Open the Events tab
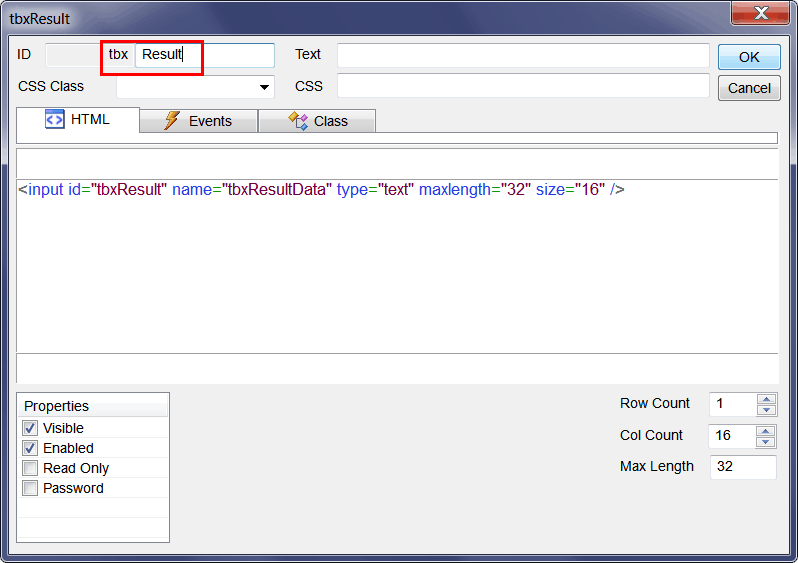 coord(198,121)
